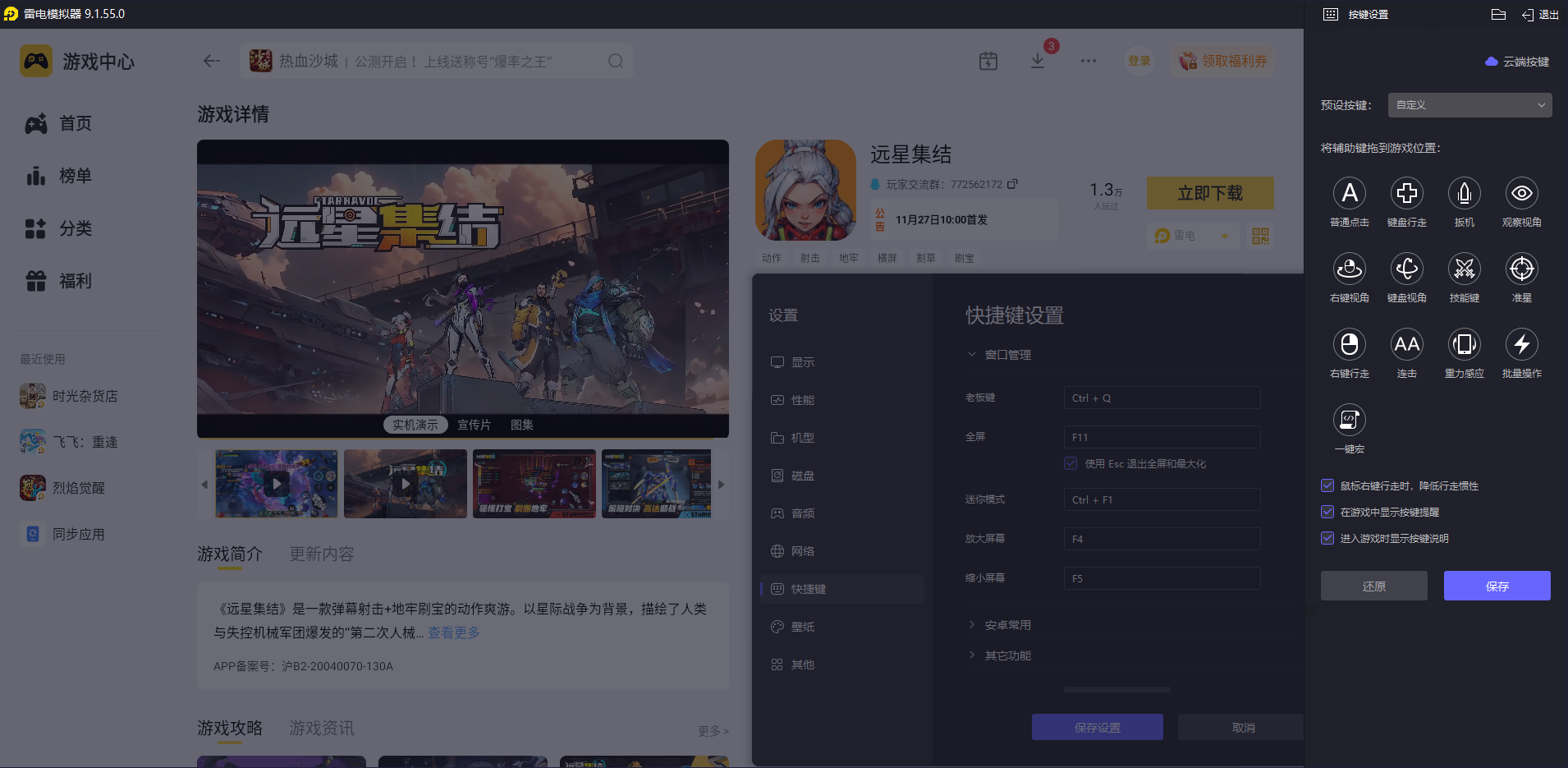Viewport: 1568px width, 768px height.
Task: View the 更新内容 tab
Action: (321, 554)
